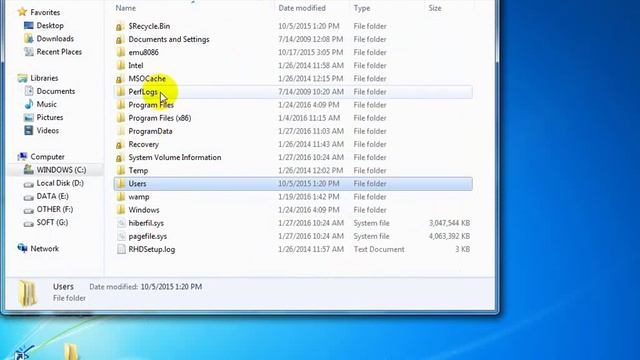Select the ProgramData folder name

pos(150,131)
